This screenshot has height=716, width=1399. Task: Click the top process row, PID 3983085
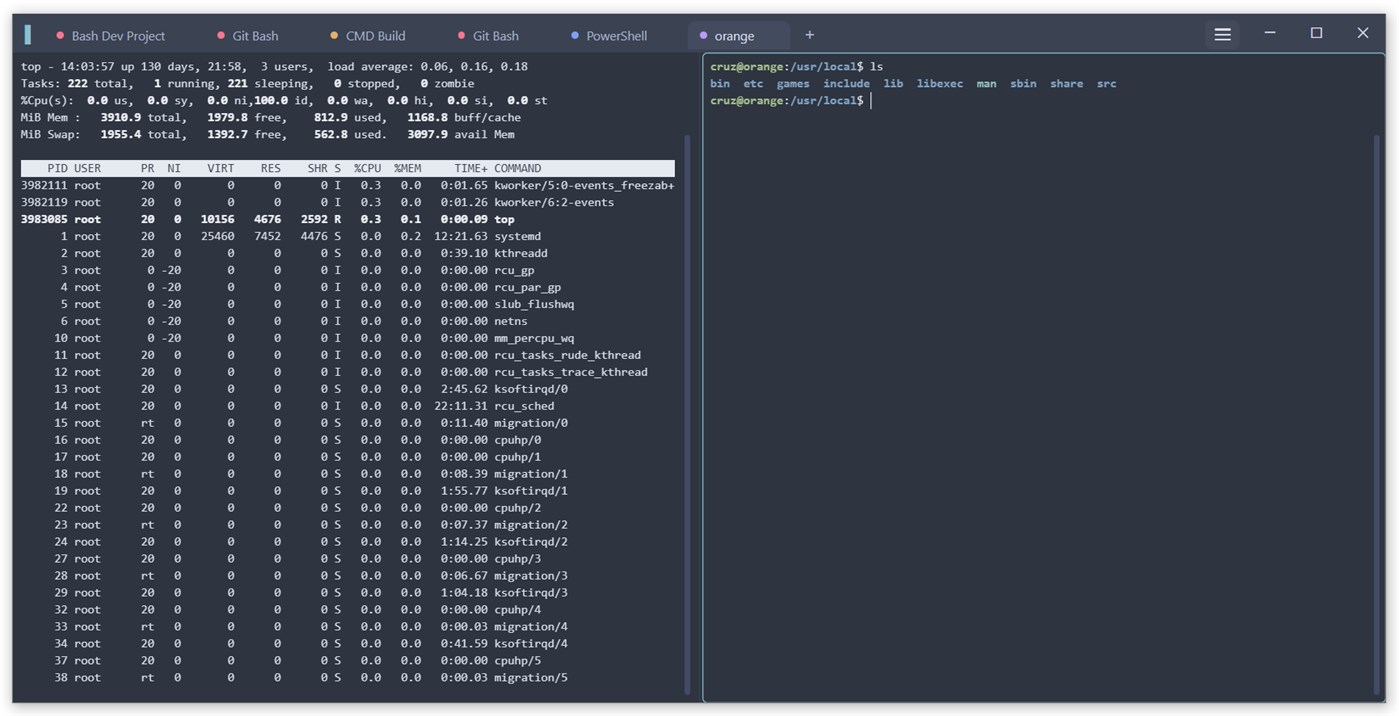pos(347,220)
